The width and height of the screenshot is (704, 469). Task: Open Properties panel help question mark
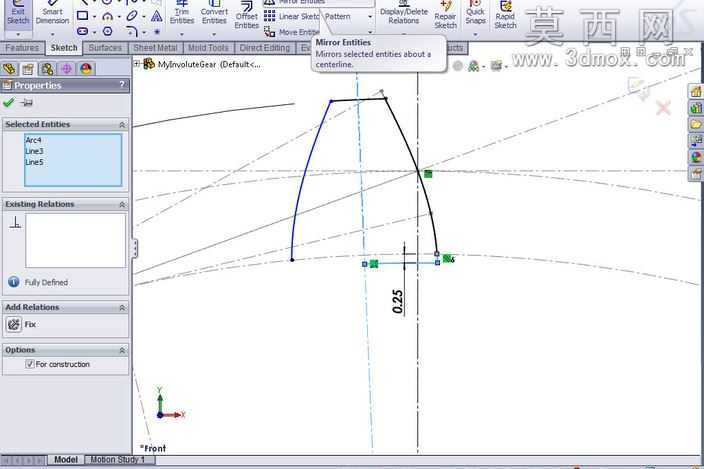[x=122, y=85]
